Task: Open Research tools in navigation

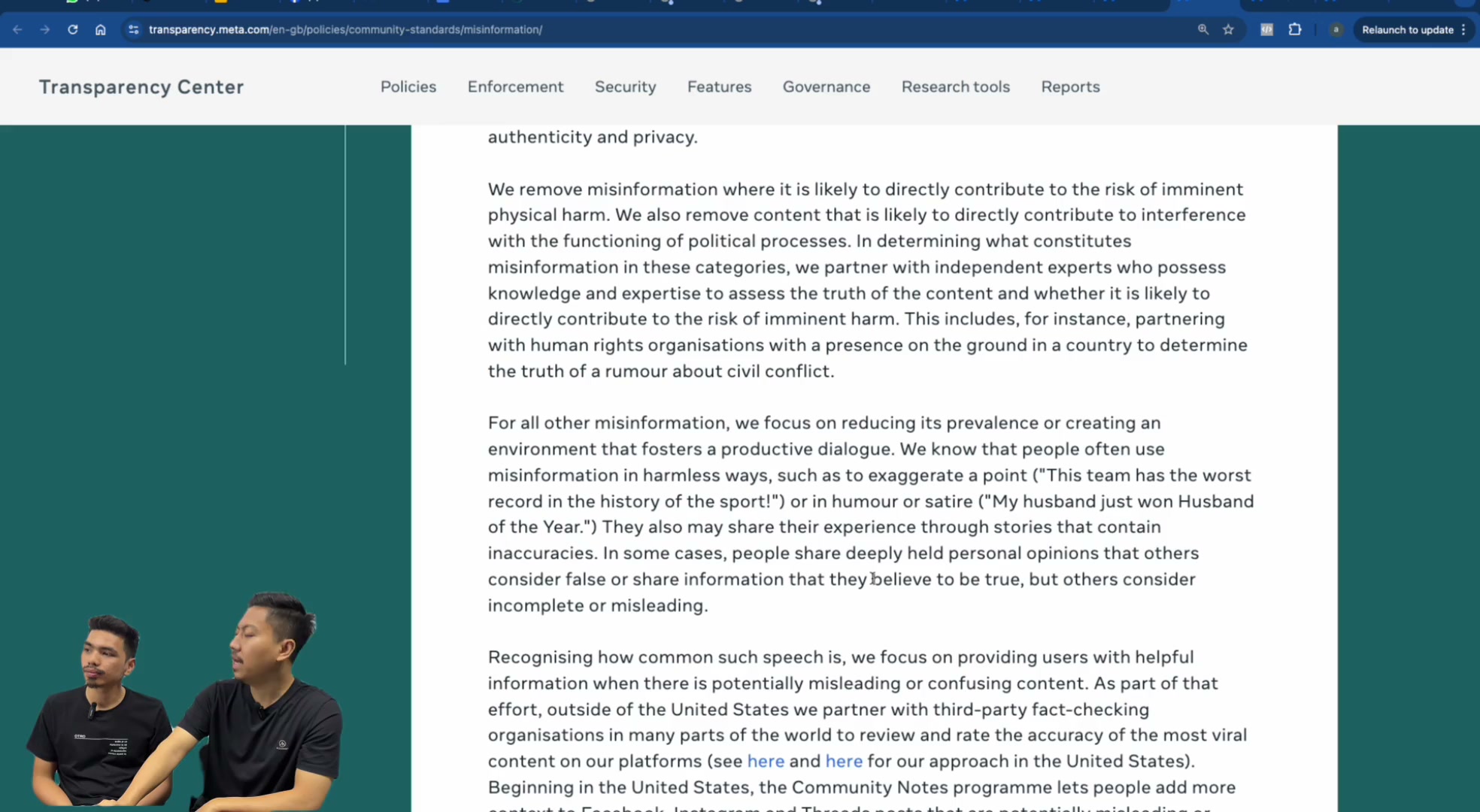Action: pyautogui.click(x=955, y=86)
